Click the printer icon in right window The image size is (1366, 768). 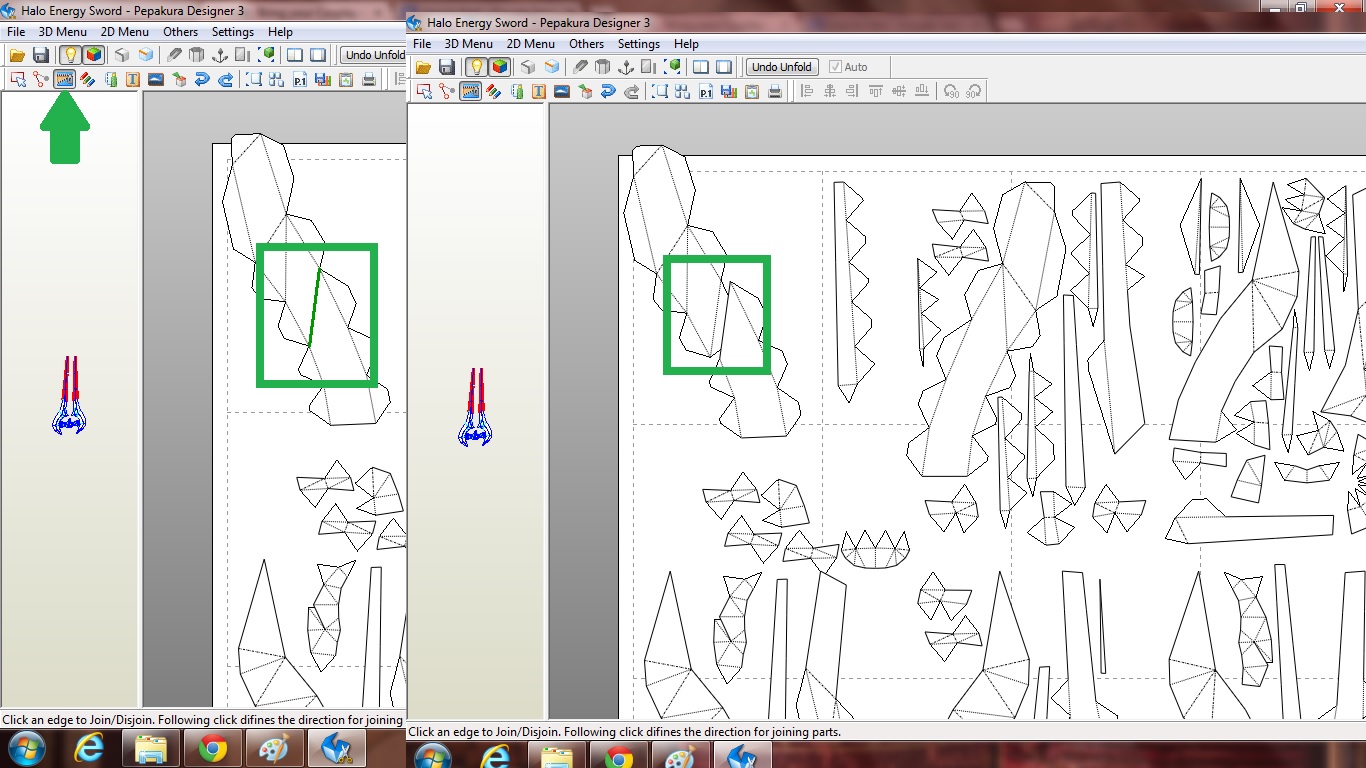point(774,92)
